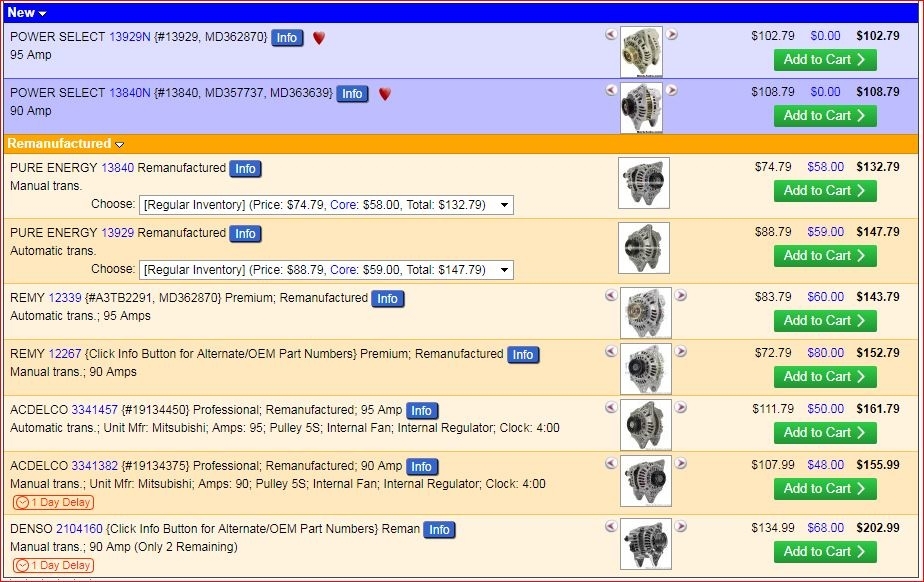The image size is (924, 582).
Task: Open Info for DENSO 2104160
Action: 439,530
